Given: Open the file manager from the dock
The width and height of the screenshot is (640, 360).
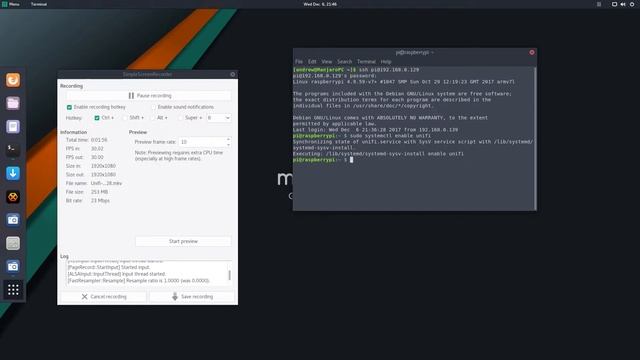Looking at the screenshot, I should click(13, 103).
